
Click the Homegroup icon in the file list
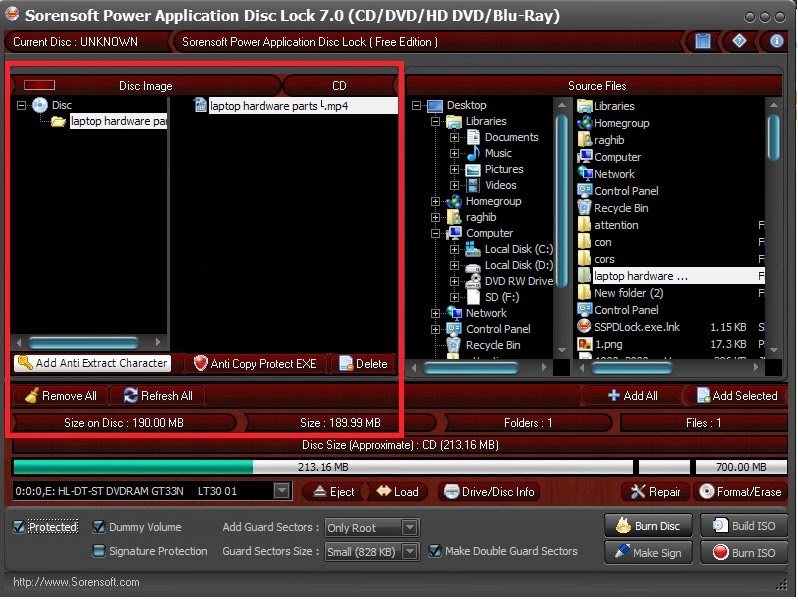coord(585,123)
